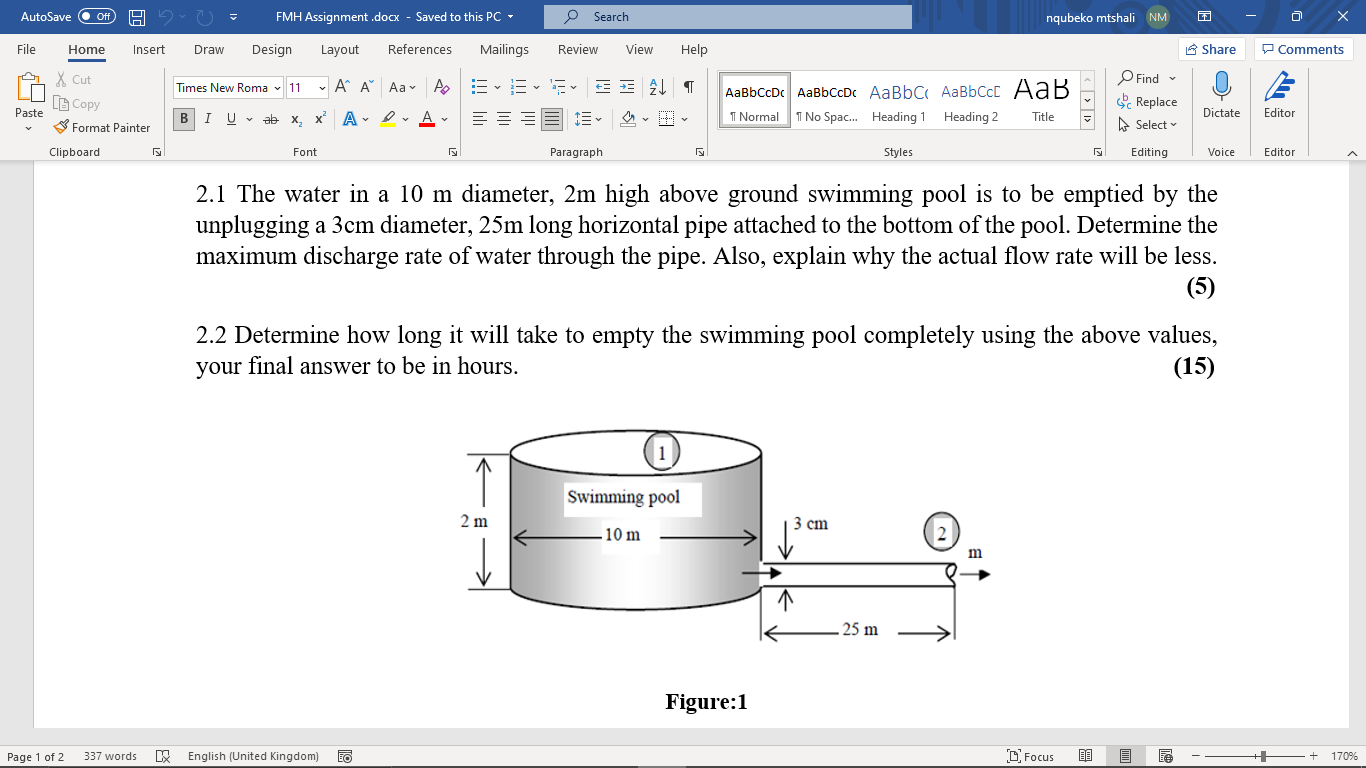
Task: Expand the Styles gallery
Action: click(x=1088, y=119)
